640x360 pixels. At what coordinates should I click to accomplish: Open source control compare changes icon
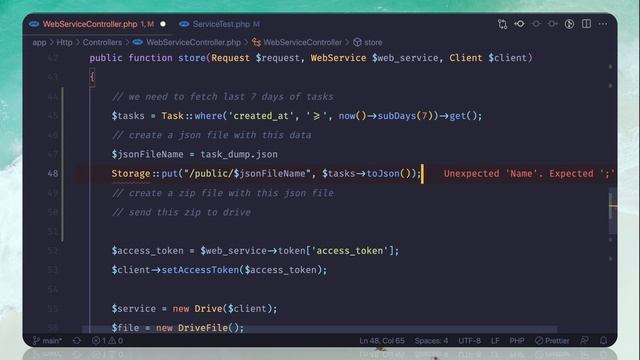coord(502,24)
